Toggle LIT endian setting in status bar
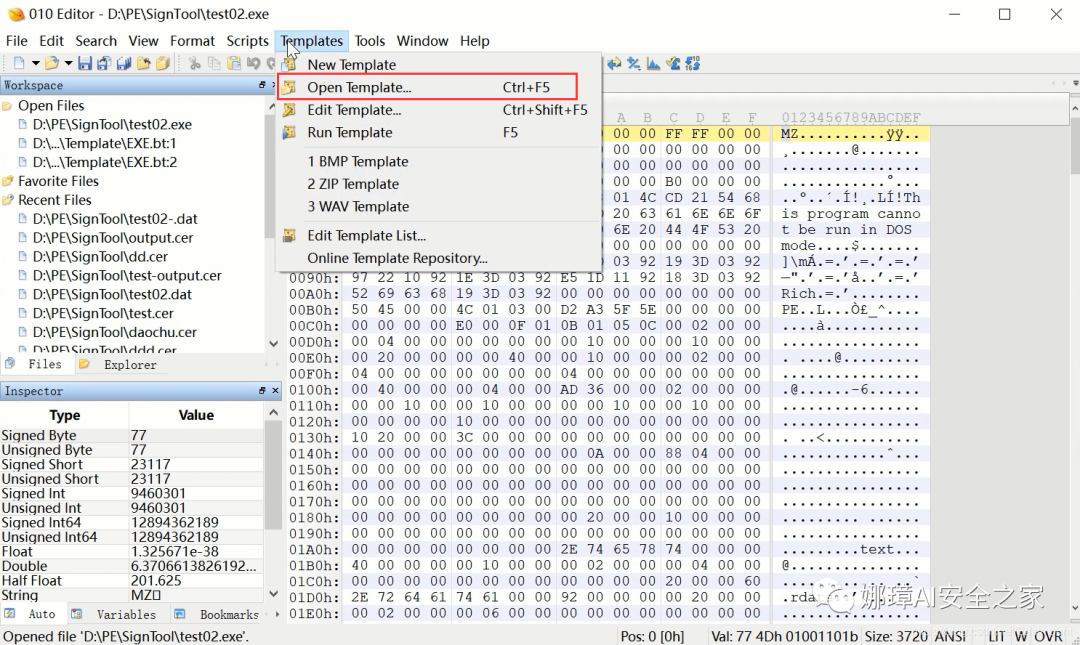 coord(996,637)
